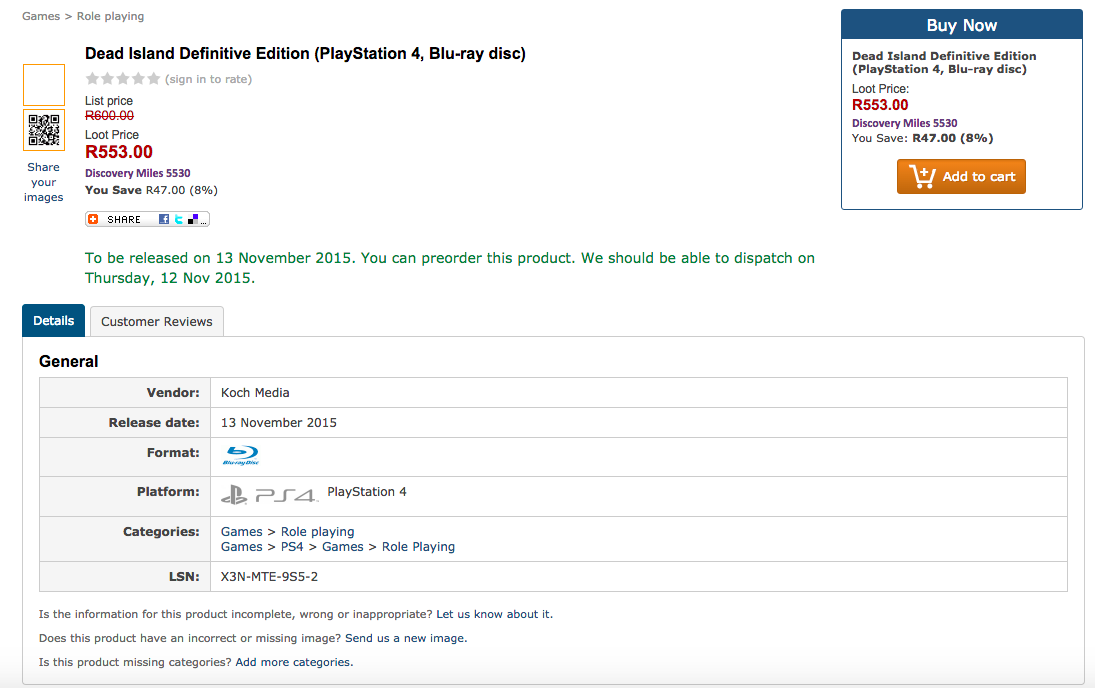Click the Buy Now header

pos(962,25)
